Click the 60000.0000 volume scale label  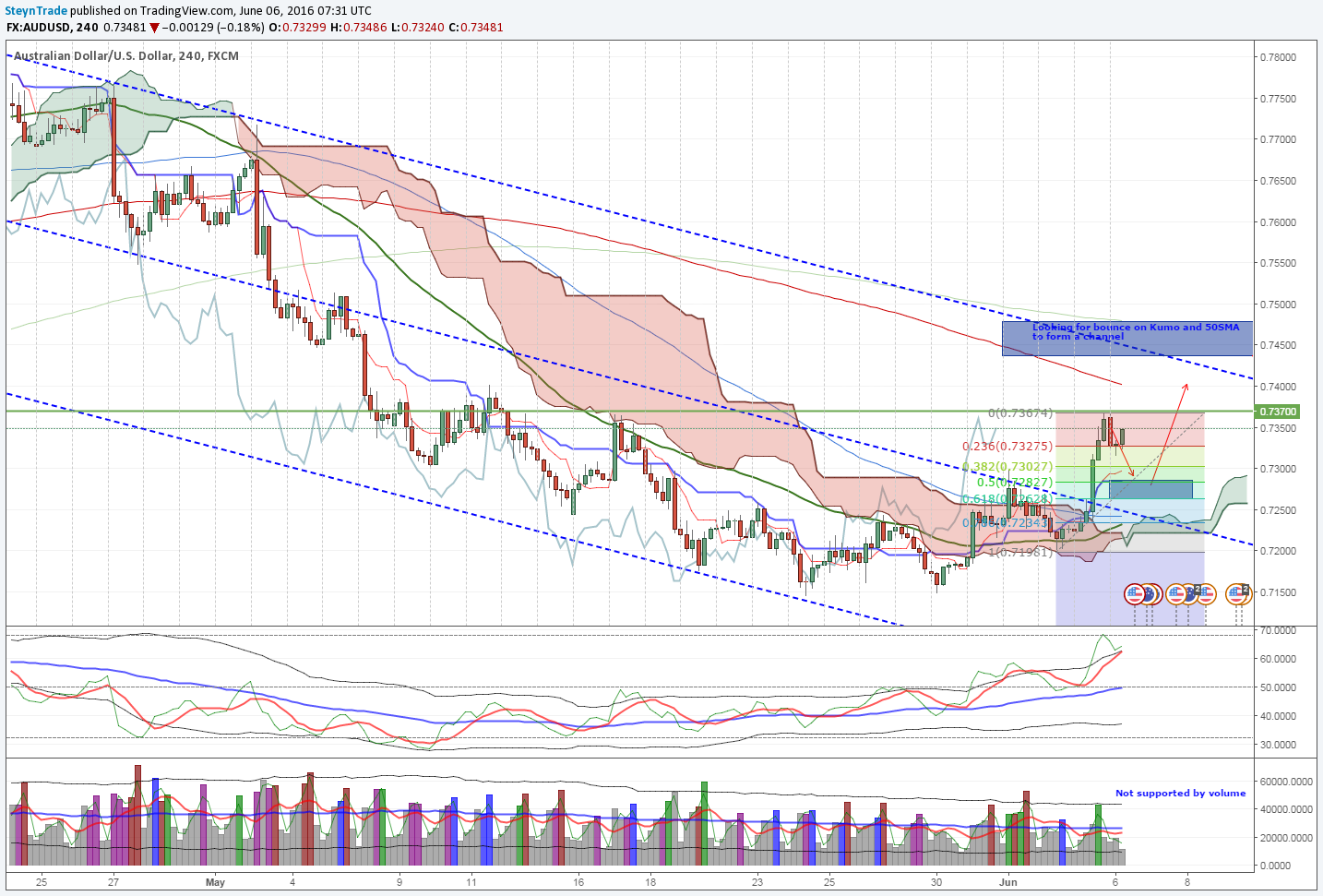[x=1286, y=782]
